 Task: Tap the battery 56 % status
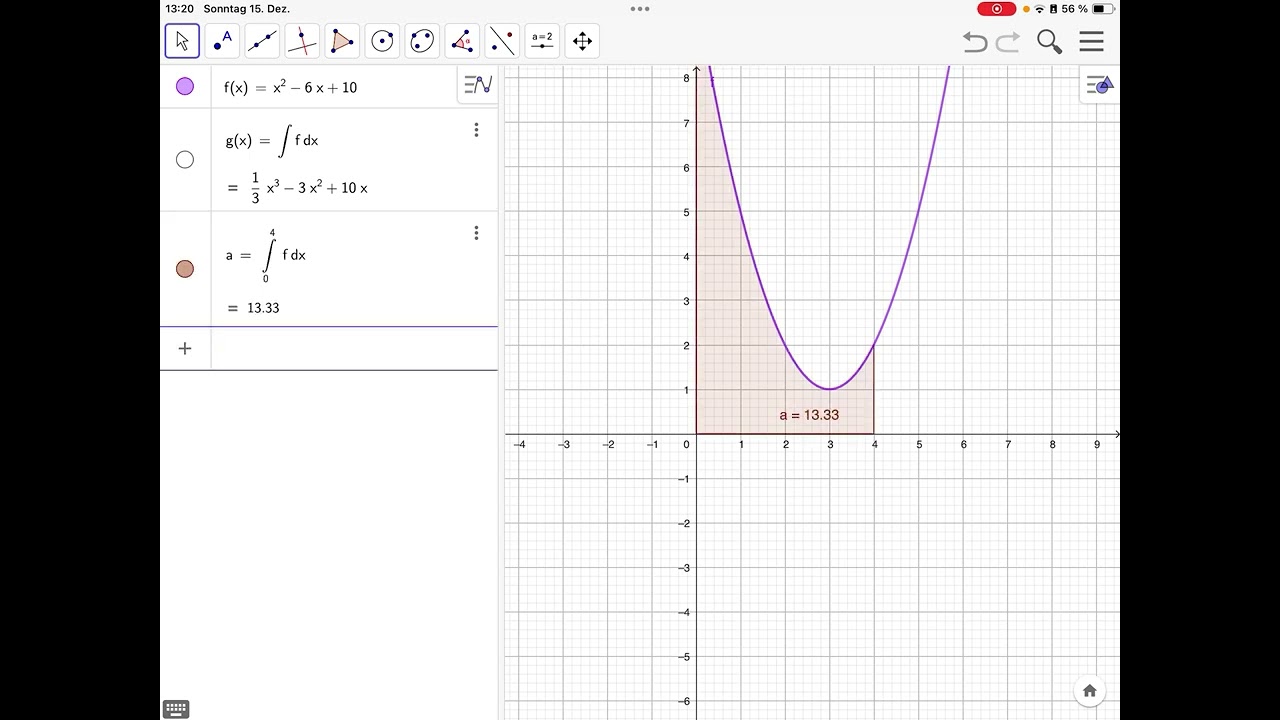[1089, 9]
